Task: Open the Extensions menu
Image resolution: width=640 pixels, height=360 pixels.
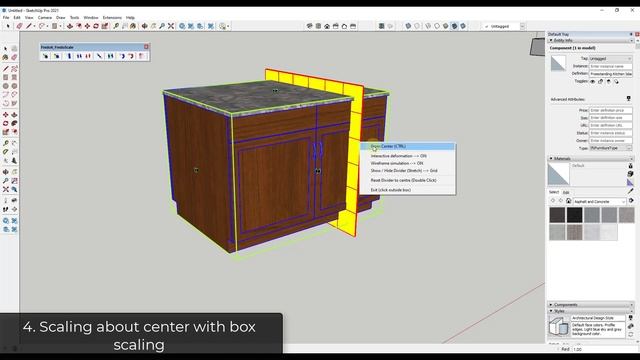Action: [112, 18]
